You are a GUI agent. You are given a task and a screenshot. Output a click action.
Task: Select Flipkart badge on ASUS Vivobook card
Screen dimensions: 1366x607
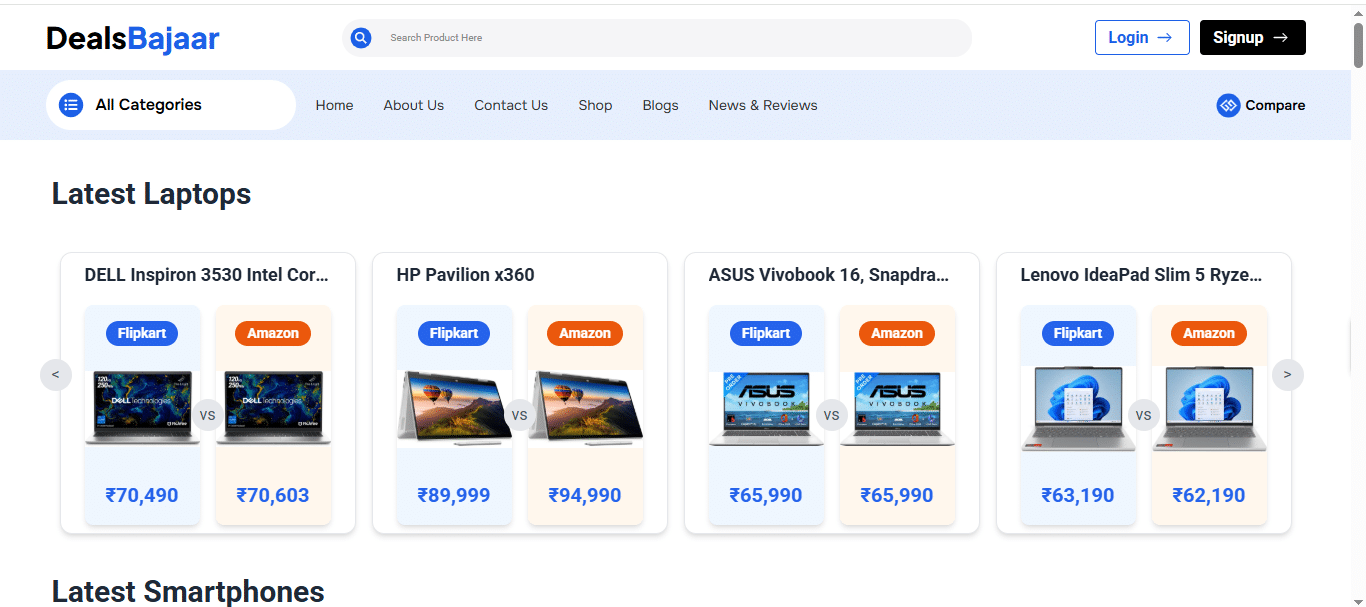[x=766, y=333]
